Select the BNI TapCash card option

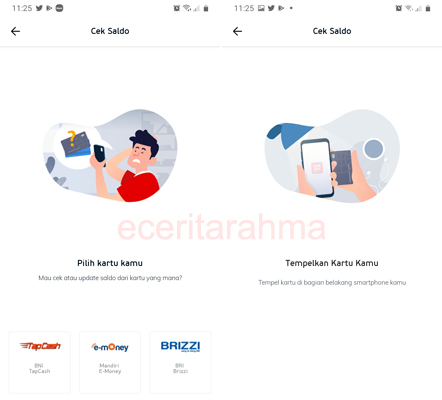(x=39, y=362)
